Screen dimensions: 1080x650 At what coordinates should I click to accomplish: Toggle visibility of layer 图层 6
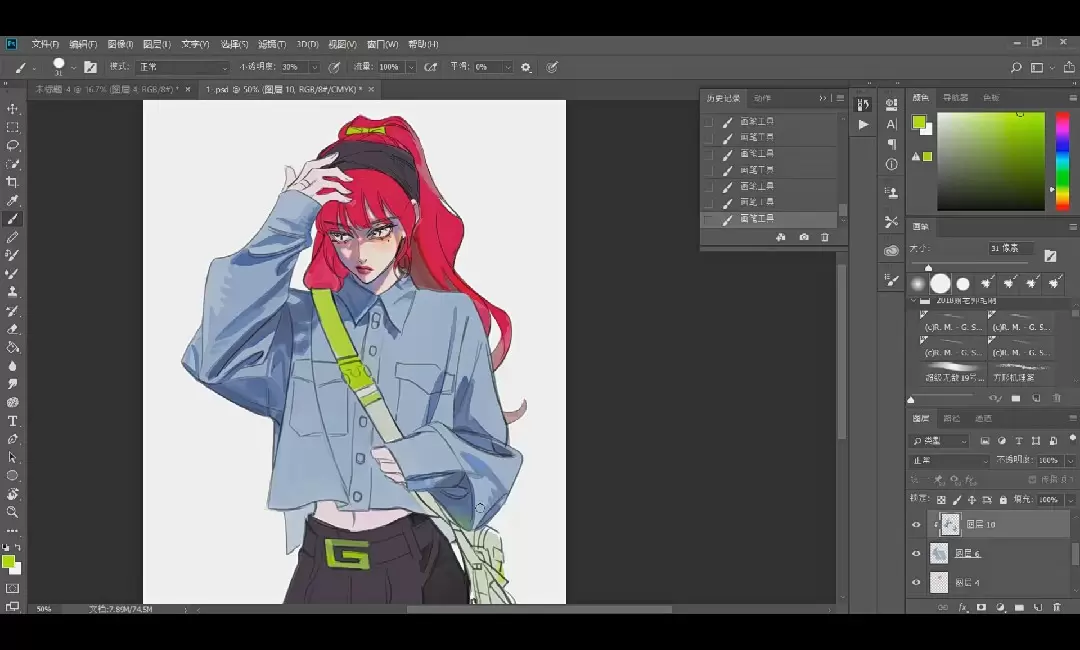(x=916, y=553)
